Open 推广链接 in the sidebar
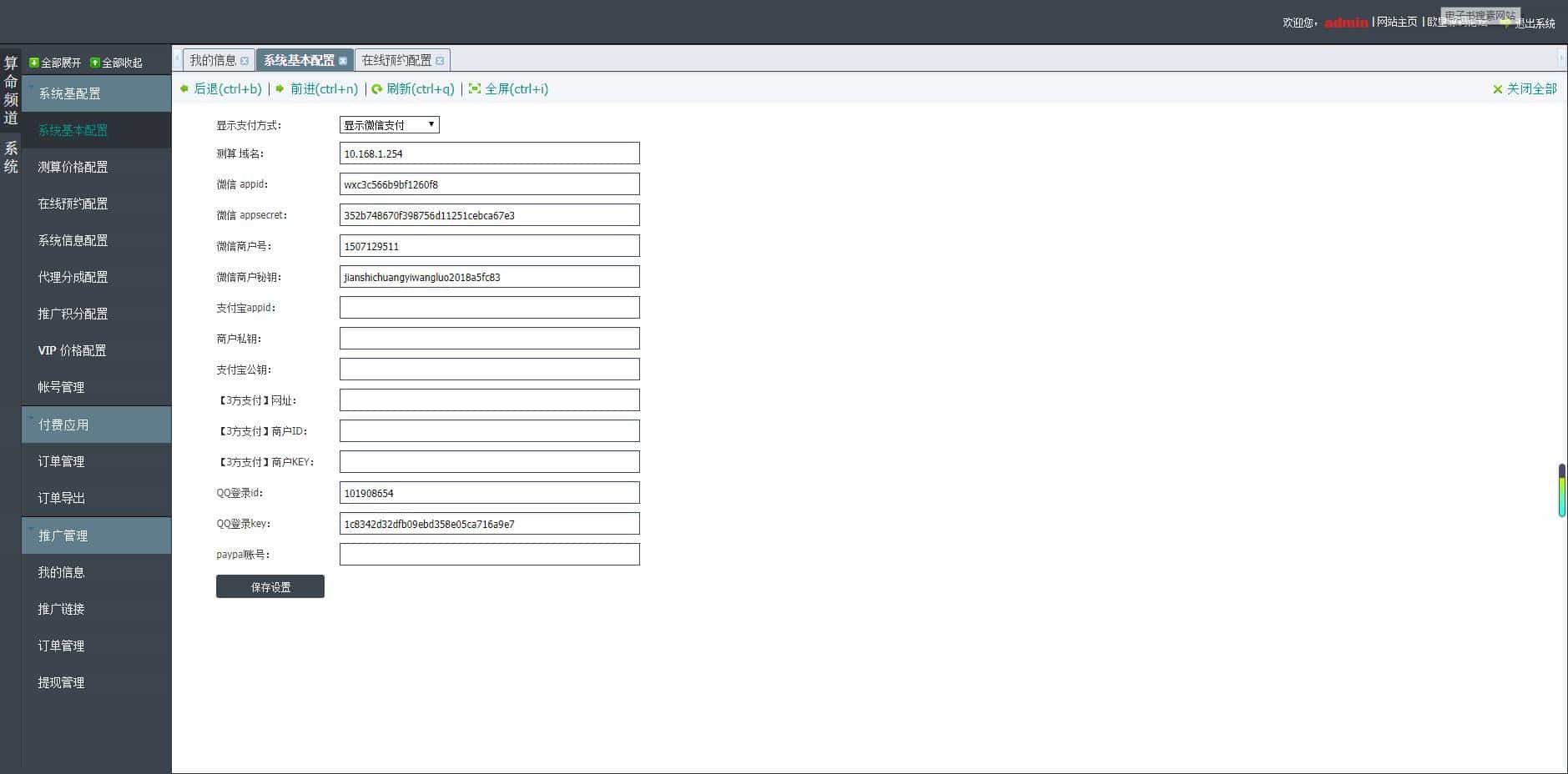The width and height of the screenshot is (1568, 774). [x=97, y=609]
